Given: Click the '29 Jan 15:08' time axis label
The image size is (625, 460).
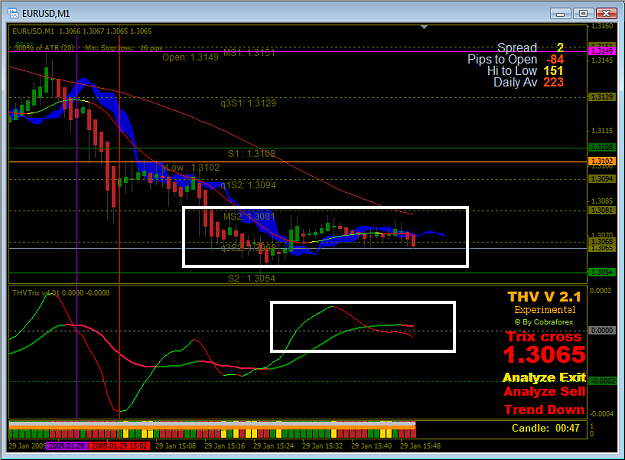Looking at the screenshot, I should point(176,446).
